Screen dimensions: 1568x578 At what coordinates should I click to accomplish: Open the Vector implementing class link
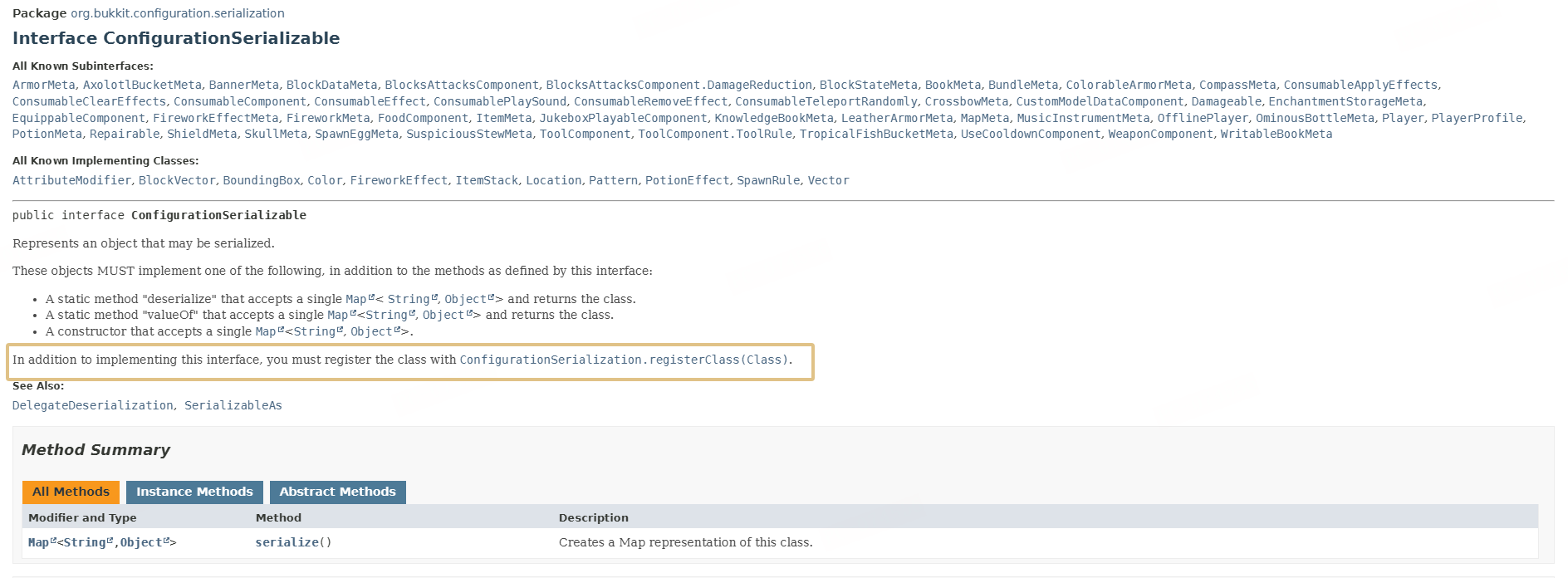[828, 180]
